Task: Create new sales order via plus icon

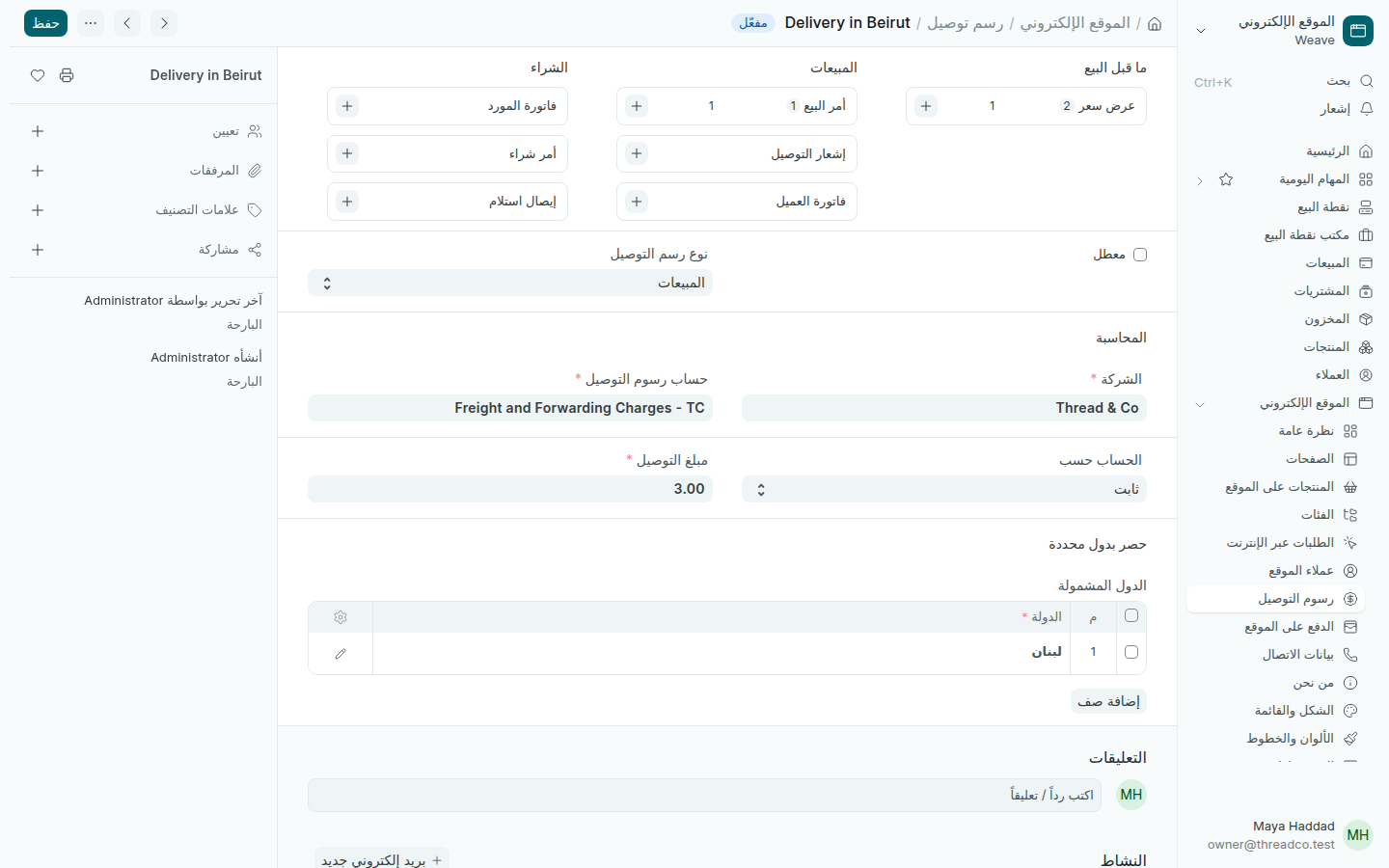Action: coord(637,106)
